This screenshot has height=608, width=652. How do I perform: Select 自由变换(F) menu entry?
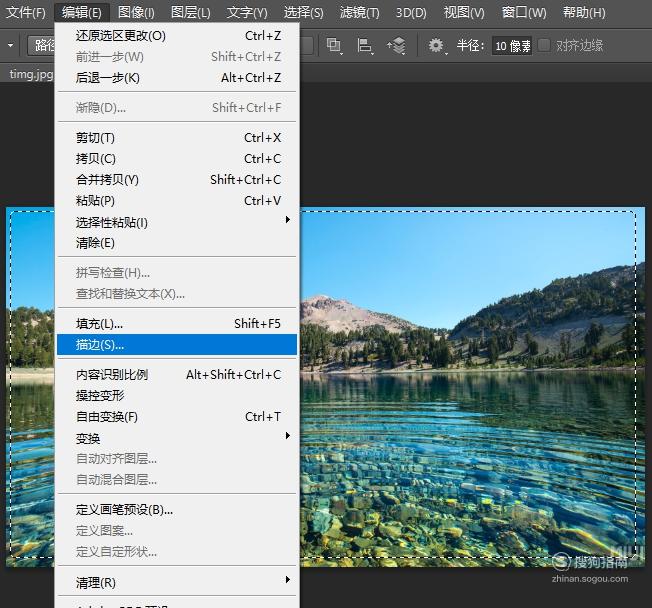(x=177, y=417)
